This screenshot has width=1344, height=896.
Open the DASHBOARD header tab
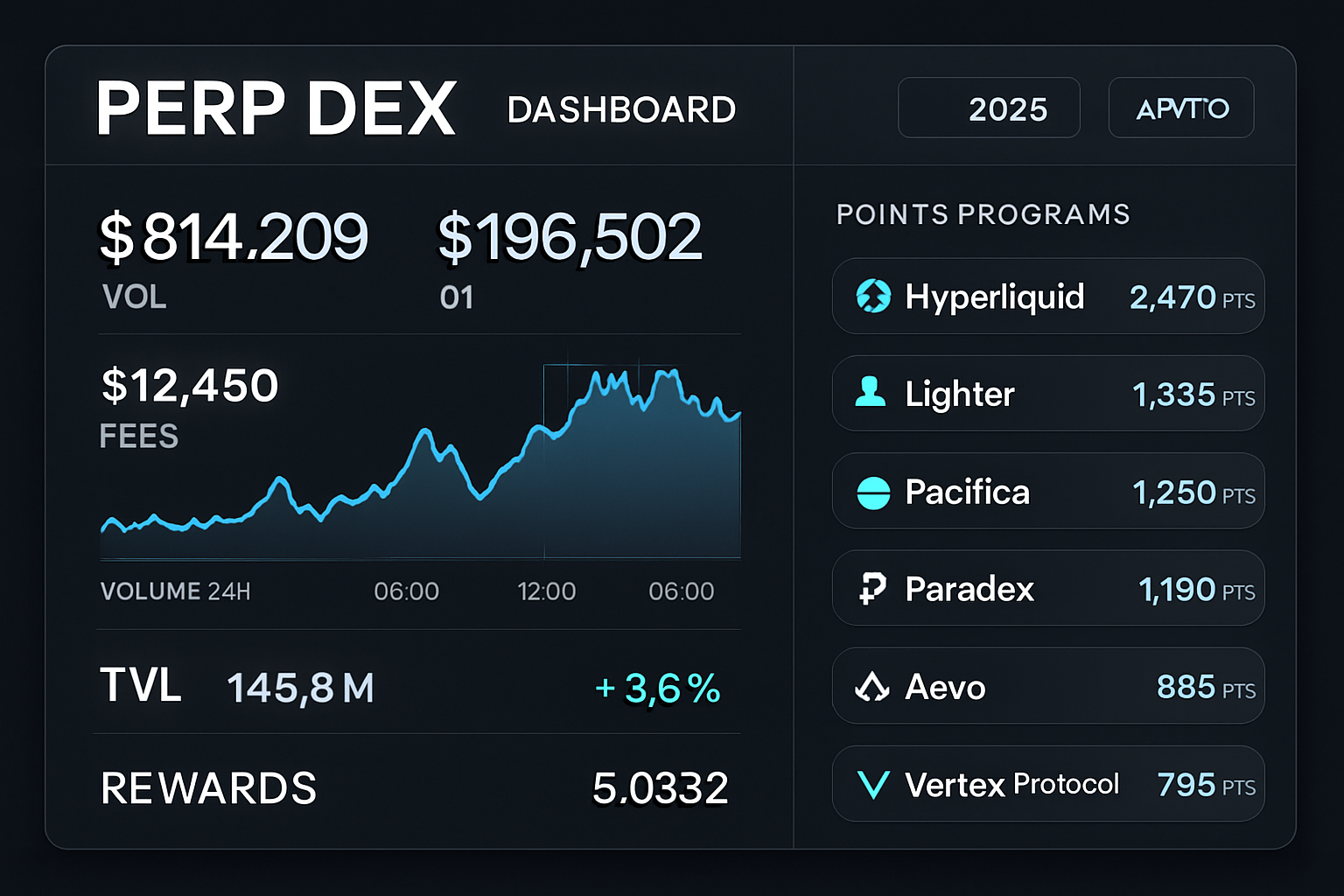(621, 108)
